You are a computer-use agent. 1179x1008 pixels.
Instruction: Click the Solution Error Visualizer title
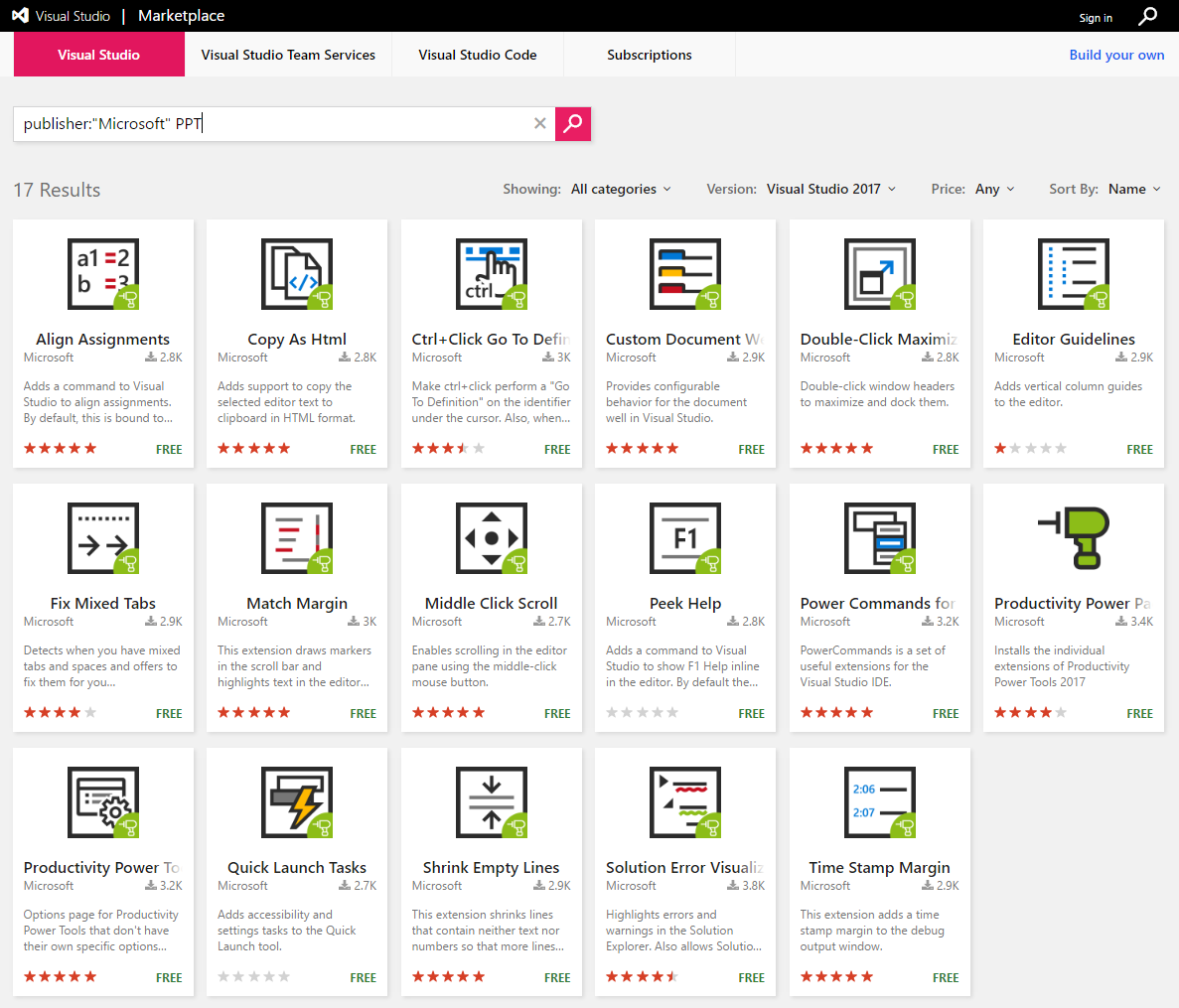[x=685, y=867]
